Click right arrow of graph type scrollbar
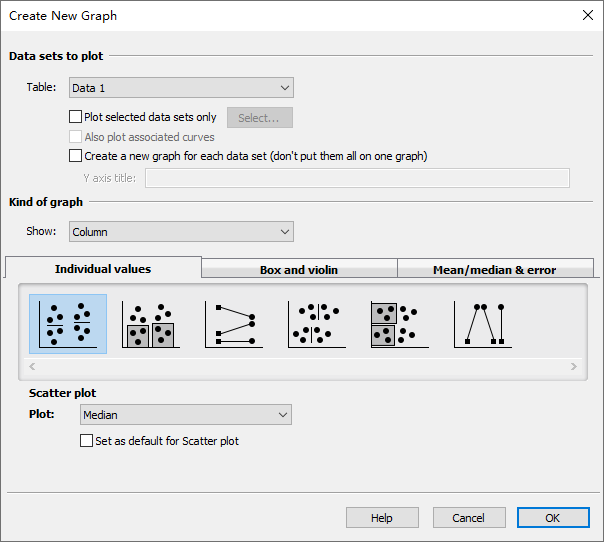This screenshot has width=604, height=542. click(574, 367)
